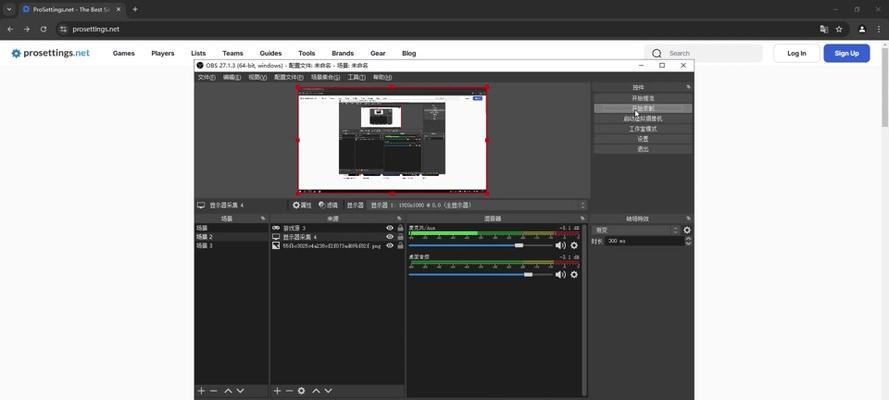The image size is (889, 400).
Task: Select the 游戏源 3 source row
Action: click(337, 228)
